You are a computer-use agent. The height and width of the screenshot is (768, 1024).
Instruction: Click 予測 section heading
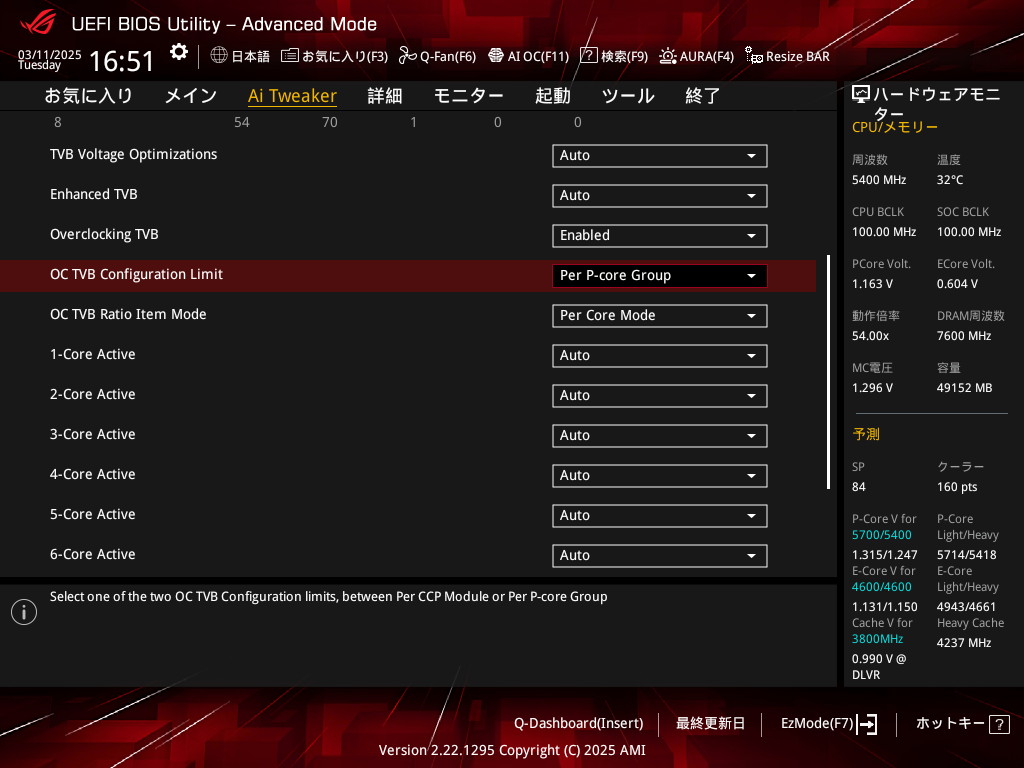click(x=866, y=434)
